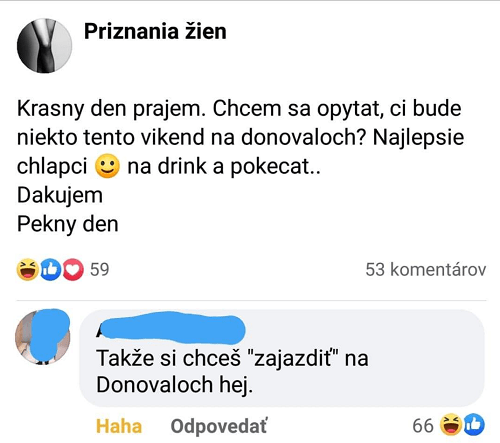Click Odpovedať to reply to the comment
Viewport: 500px width, 443px height.
pos(219,426)
